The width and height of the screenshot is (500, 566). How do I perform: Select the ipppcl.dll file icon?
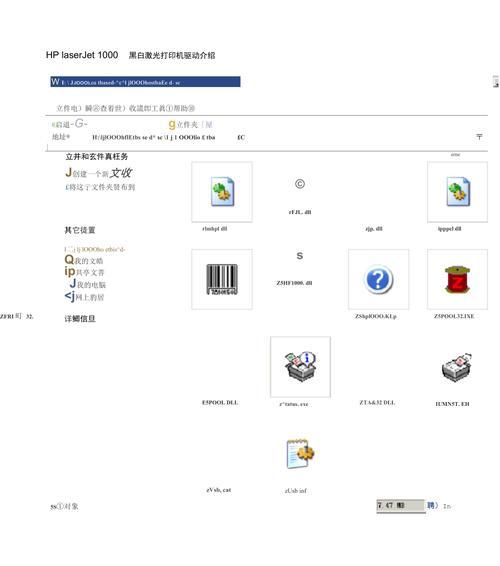[457, 192]
